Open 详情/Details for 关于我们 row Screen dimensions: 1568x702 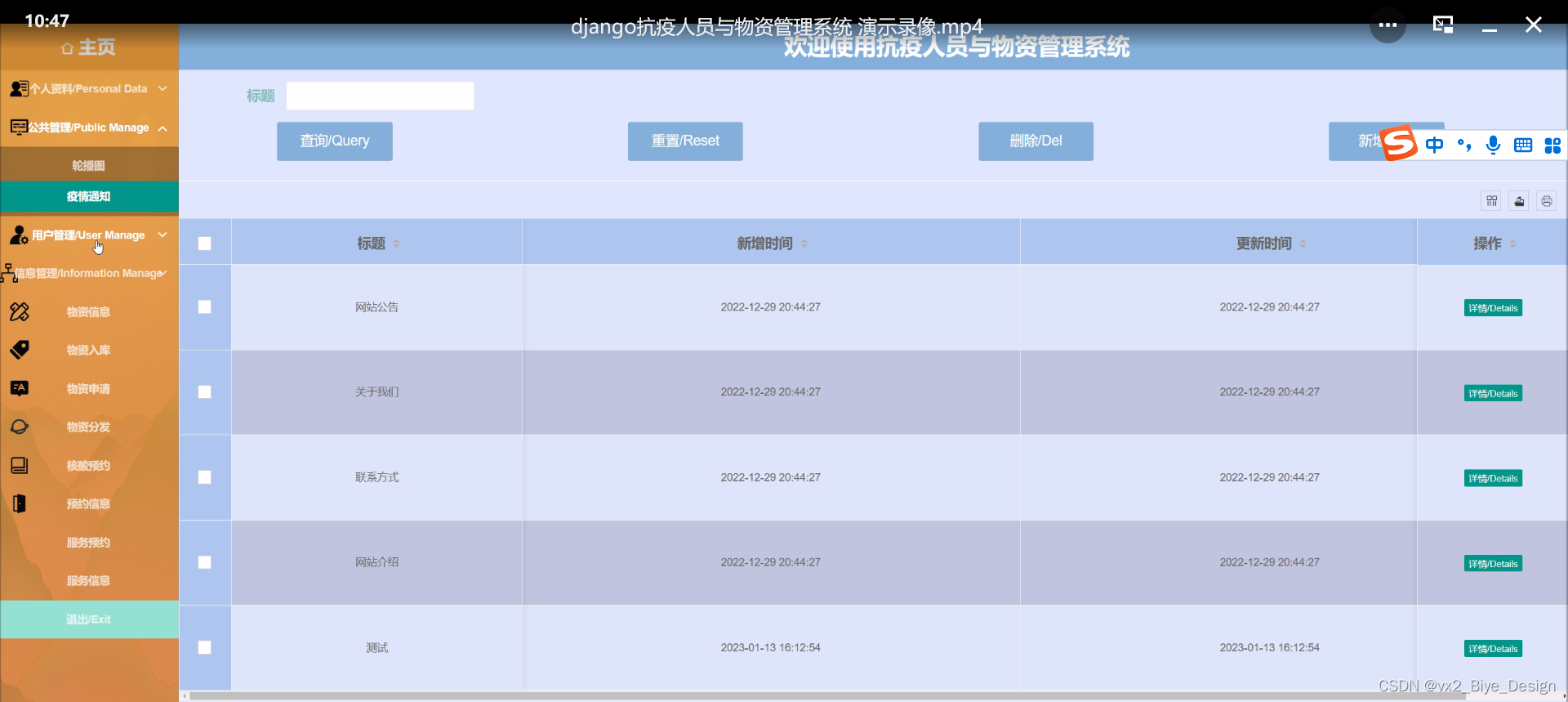coord(1493,393)
